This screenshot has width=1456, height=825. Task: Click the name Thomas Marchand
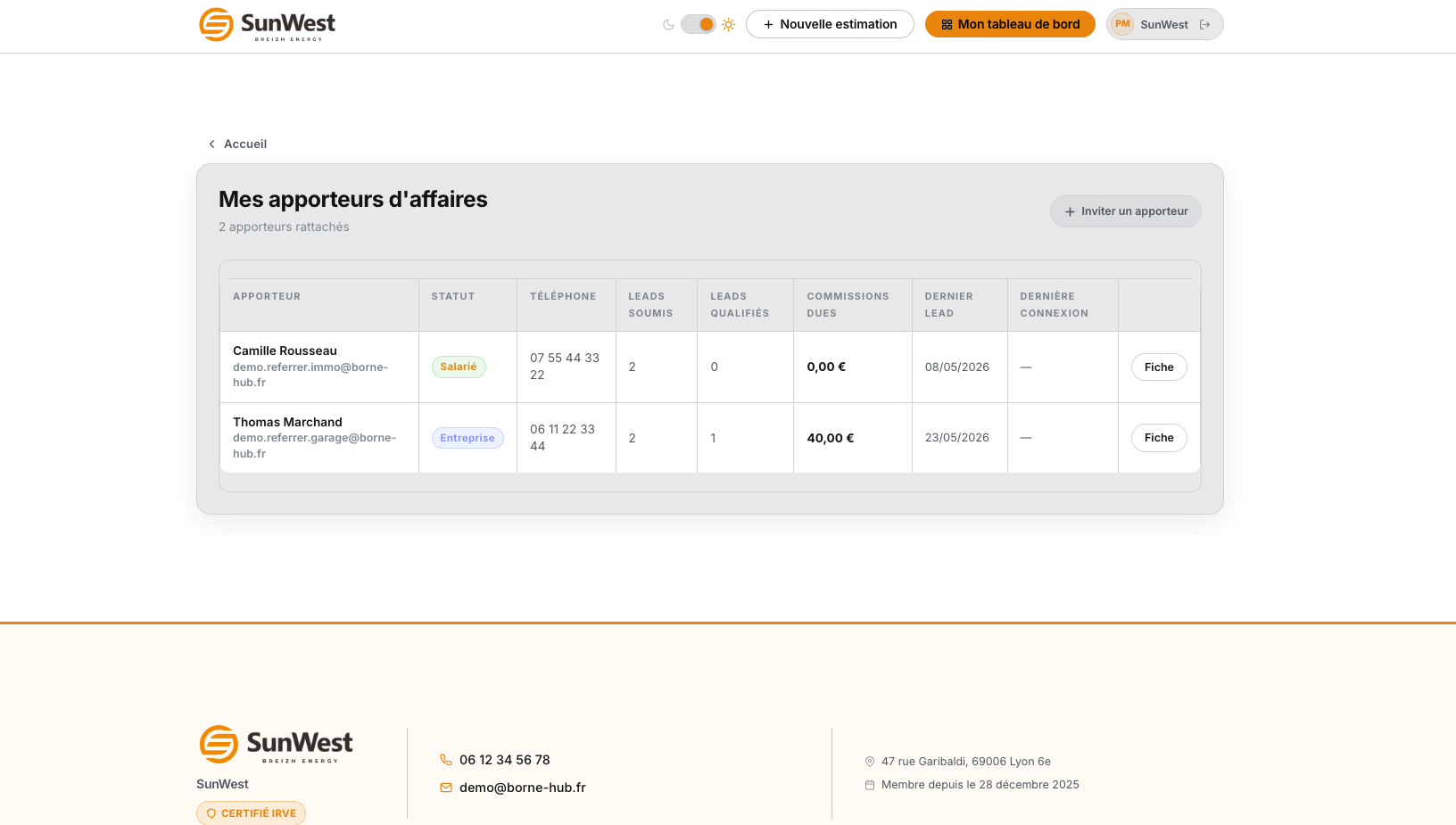coord(287,422)
